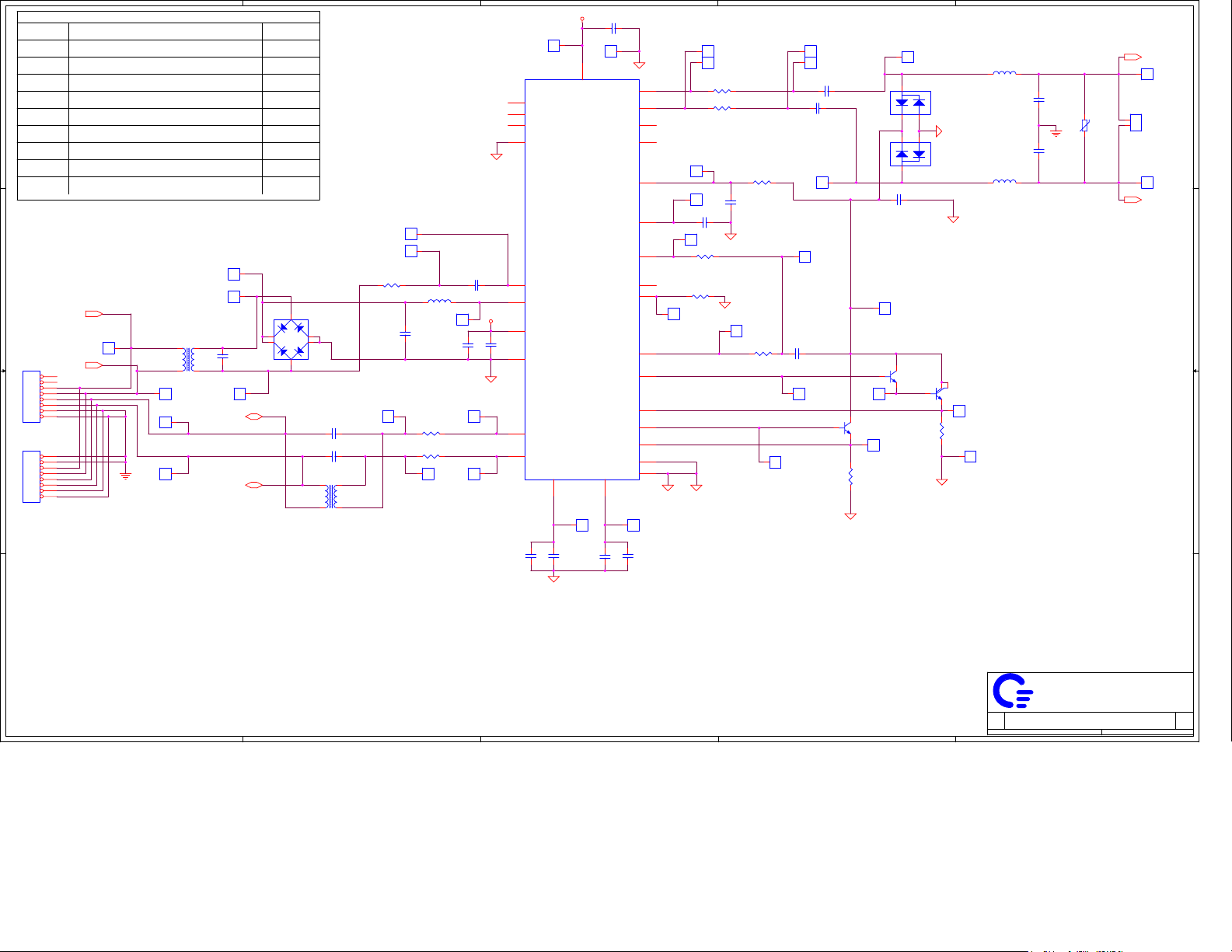Select the capacitor at the top power pin

(613, 28)
